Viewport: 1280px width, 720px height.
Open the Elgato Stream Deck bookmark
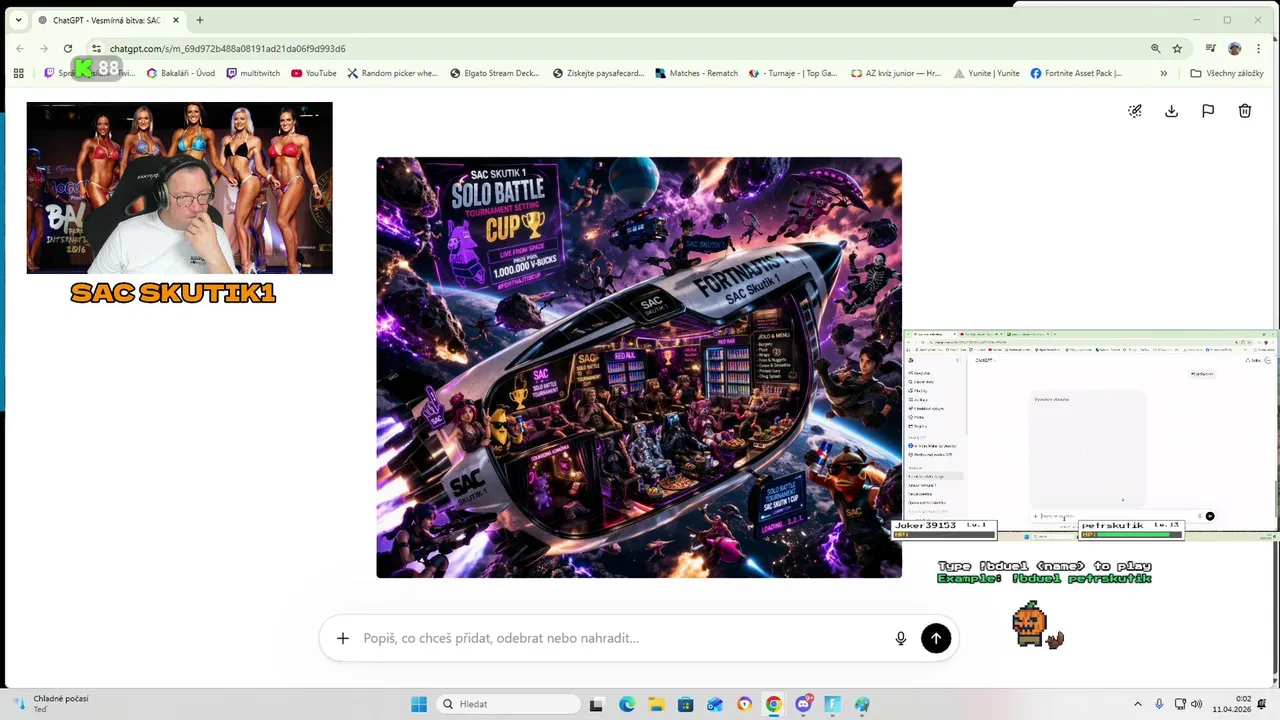point(495,73)
